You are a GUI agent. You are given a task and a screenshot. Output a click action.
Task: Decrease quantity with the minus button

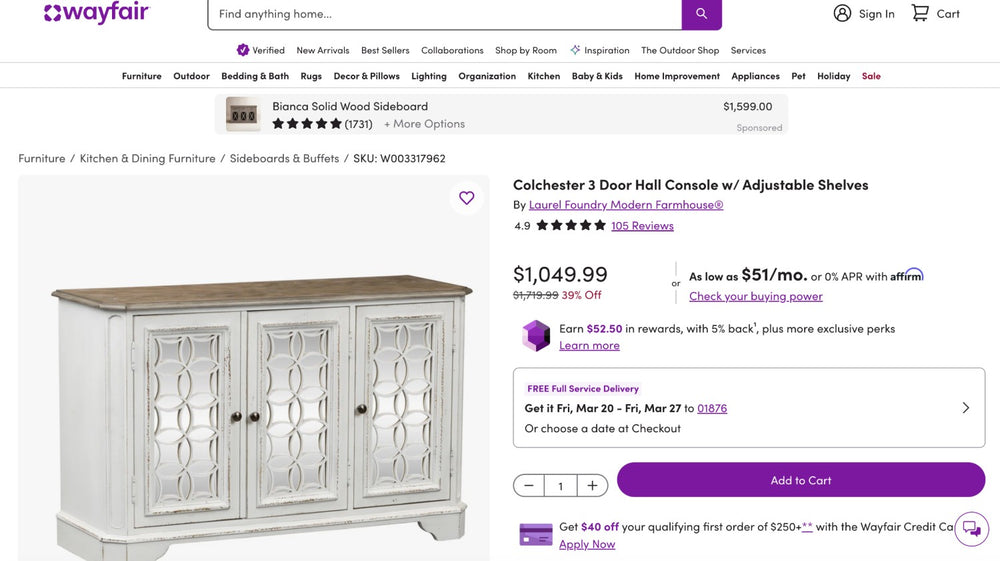pyautogui.click(x=529, y=486)
